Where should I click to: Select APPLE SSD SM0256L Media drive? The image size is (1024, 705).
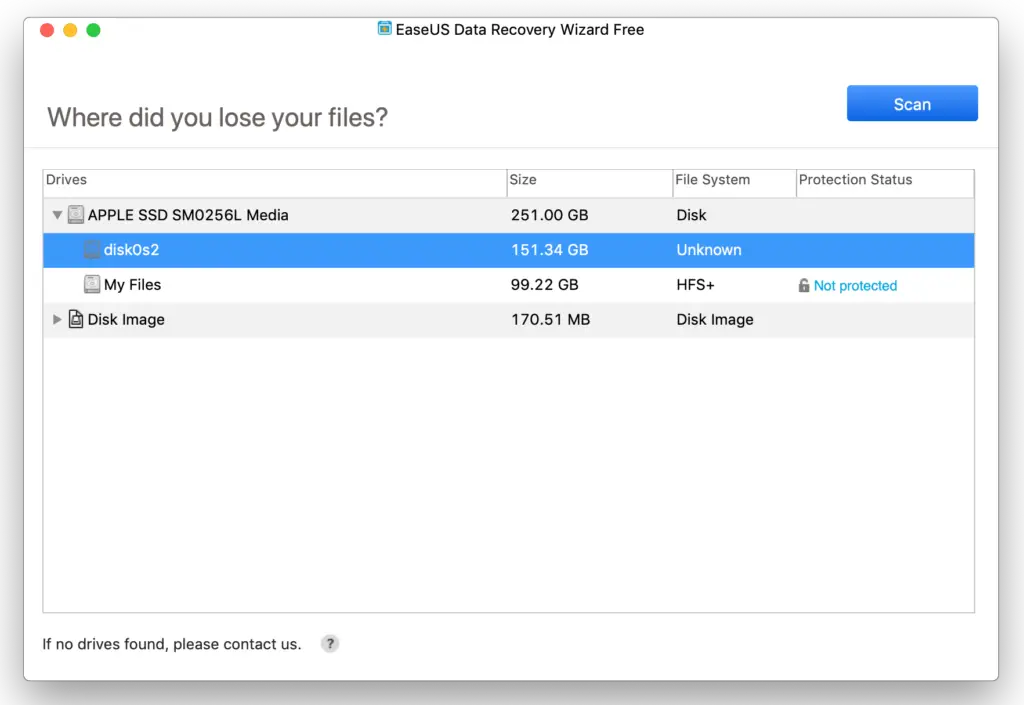point(508,215)
